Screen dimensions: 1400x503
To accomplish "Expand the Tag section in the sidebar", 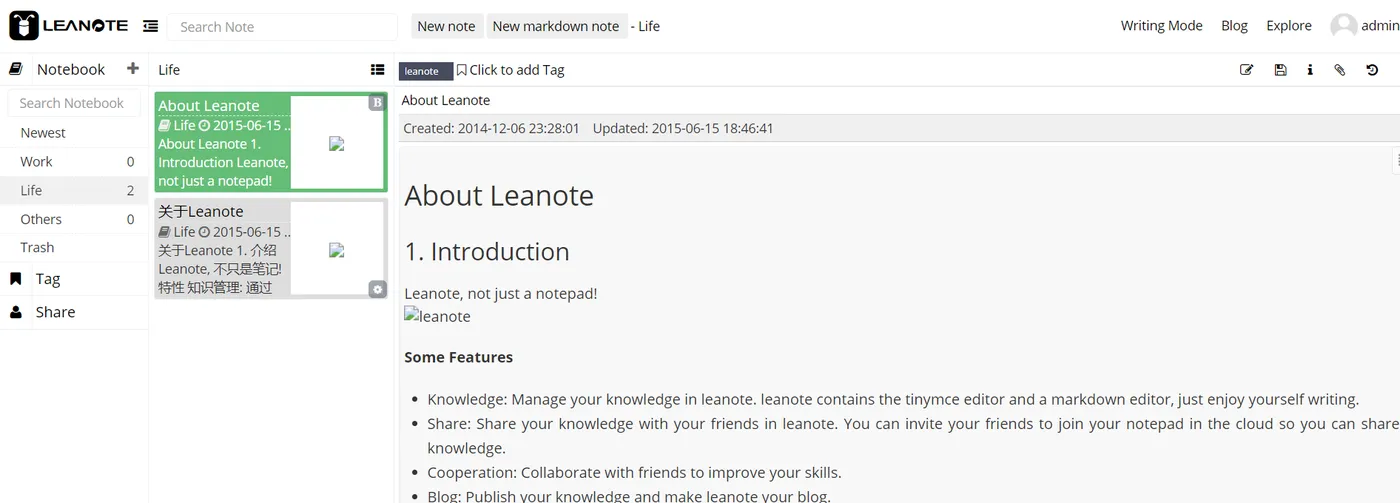I will click(x=48, y=279).
